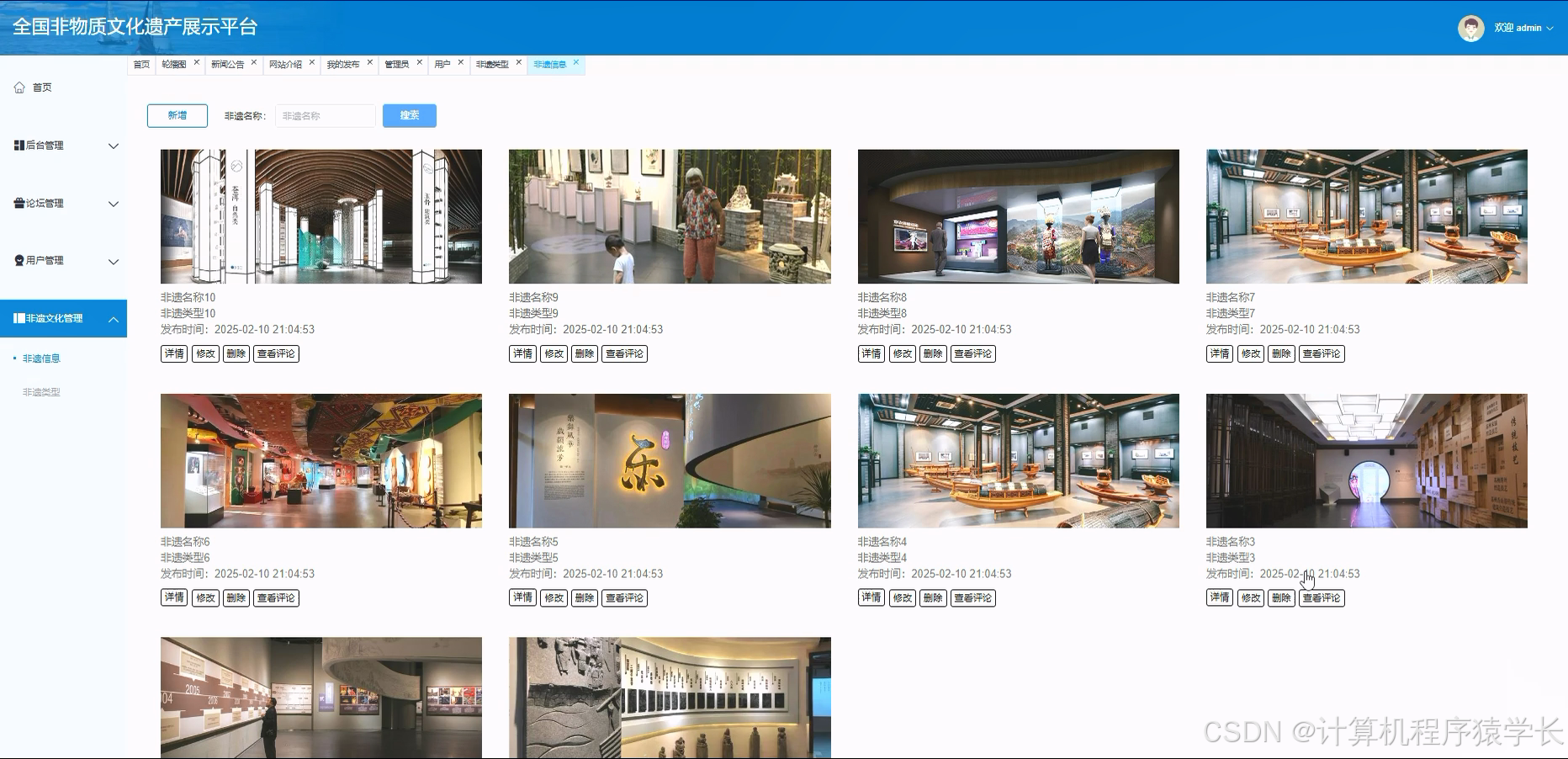Switch to the 新闻公告 tab
Image resolution: width=1568 pixels, height=759 pixels.
coord(227,65)
